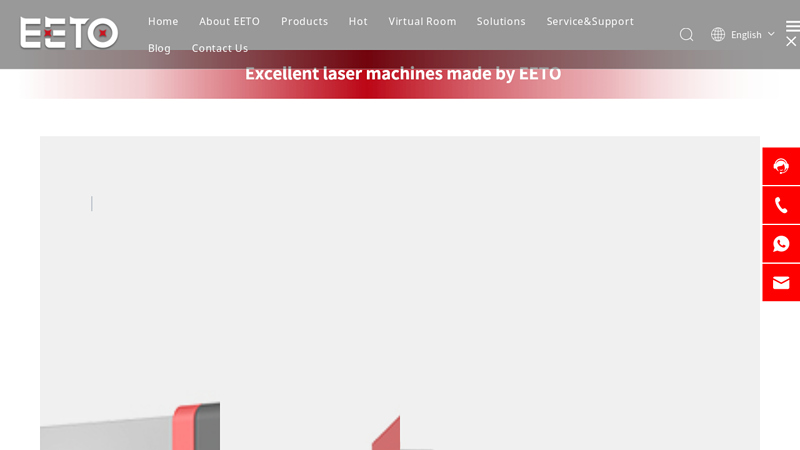Screen dimensions: 800x450
Task: Open the hamburger menu icon
Action: pos(792,26)
